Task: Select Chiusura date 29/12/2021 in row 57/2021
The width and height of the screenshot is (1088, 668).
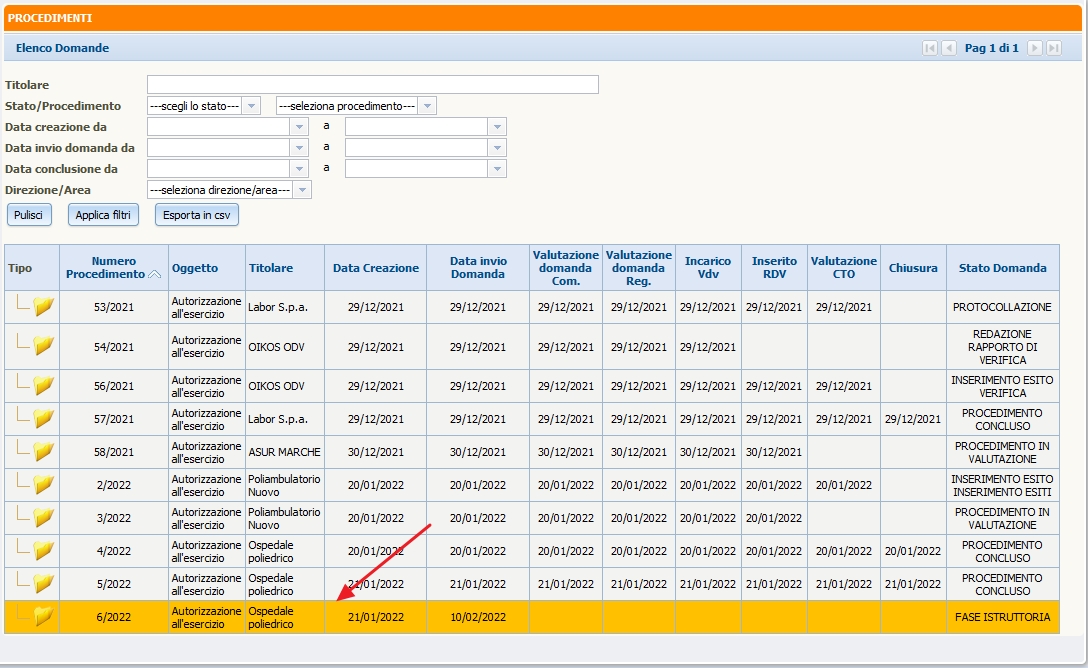Action: click(913, 419)
